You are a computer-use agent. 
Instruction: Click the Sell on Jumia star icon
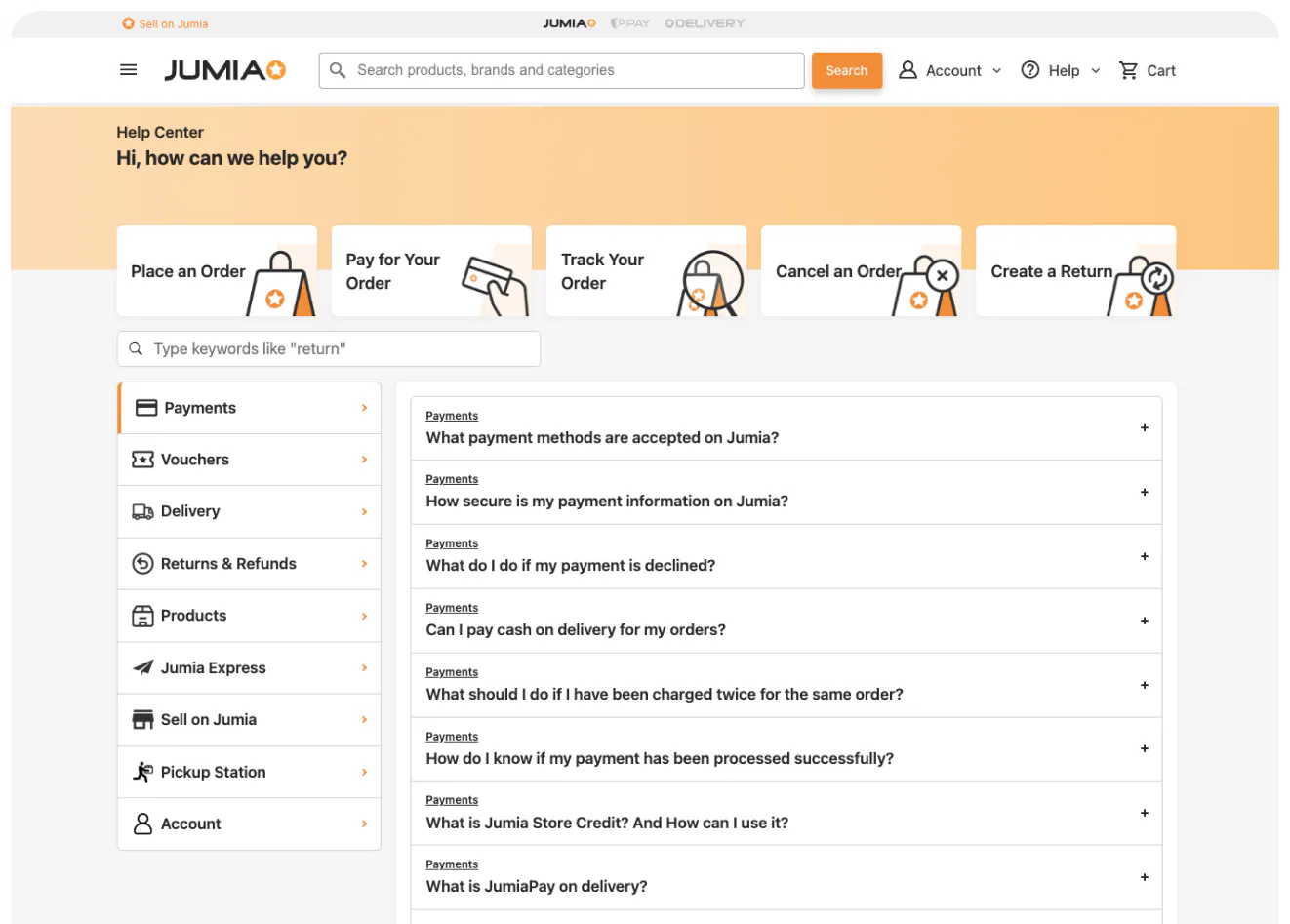coord(128,23)
